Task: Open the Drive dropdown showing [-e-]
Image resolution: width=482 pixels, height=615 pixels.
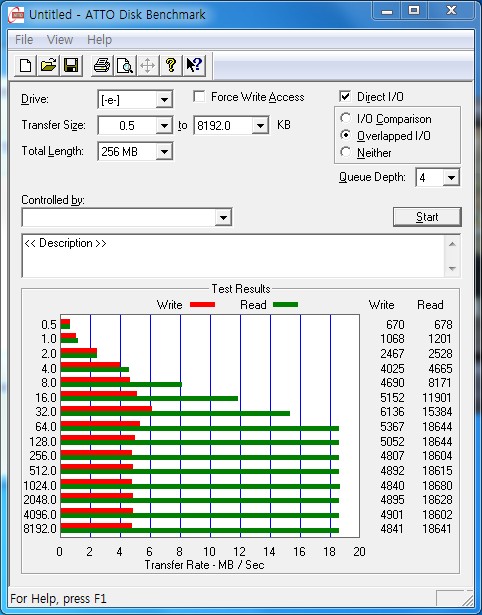Action: pyautogui.click(x=164, y=100)
